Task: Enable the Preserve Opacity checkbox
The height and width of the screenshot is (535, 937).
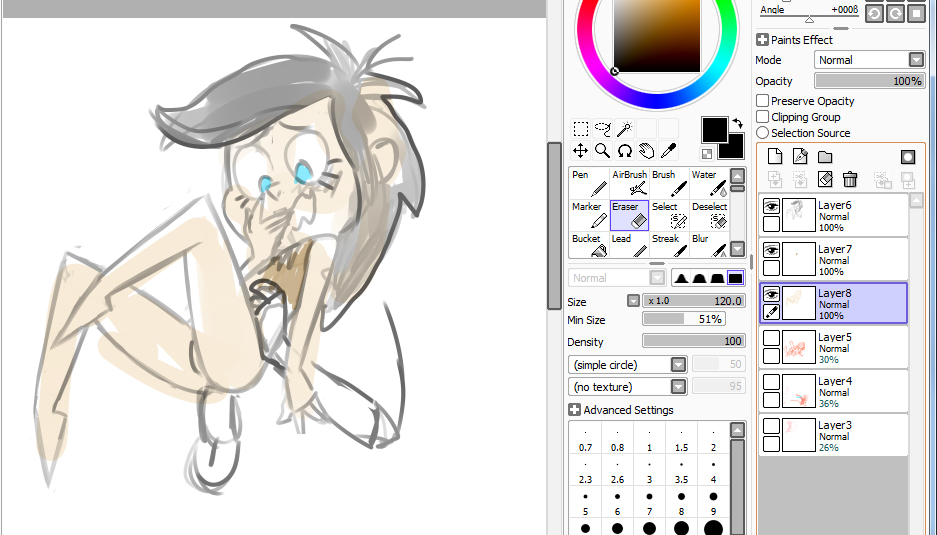Action: (x=763, y=101)
